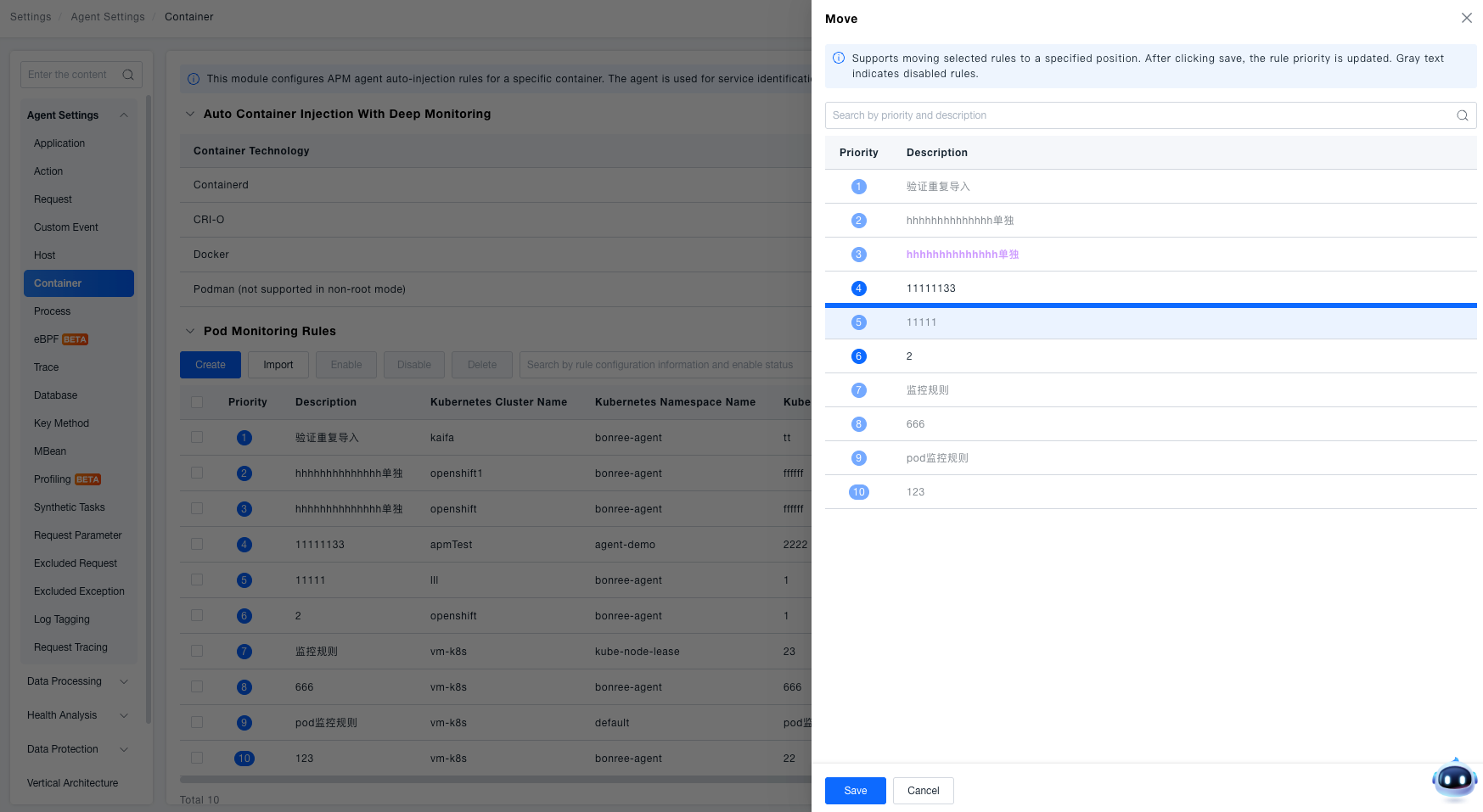Collapse Auto Container Injection With Deep Monitoring section
The width and height of the screenshot is (1483, 812).
pyautogui.click(x=190, y=114)
